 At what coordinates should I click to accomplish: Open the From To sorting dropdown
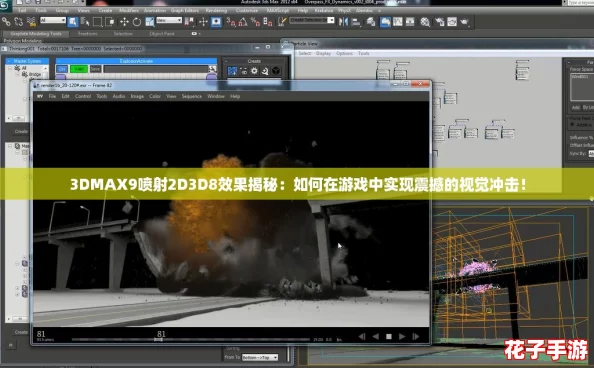coord(259,357)
